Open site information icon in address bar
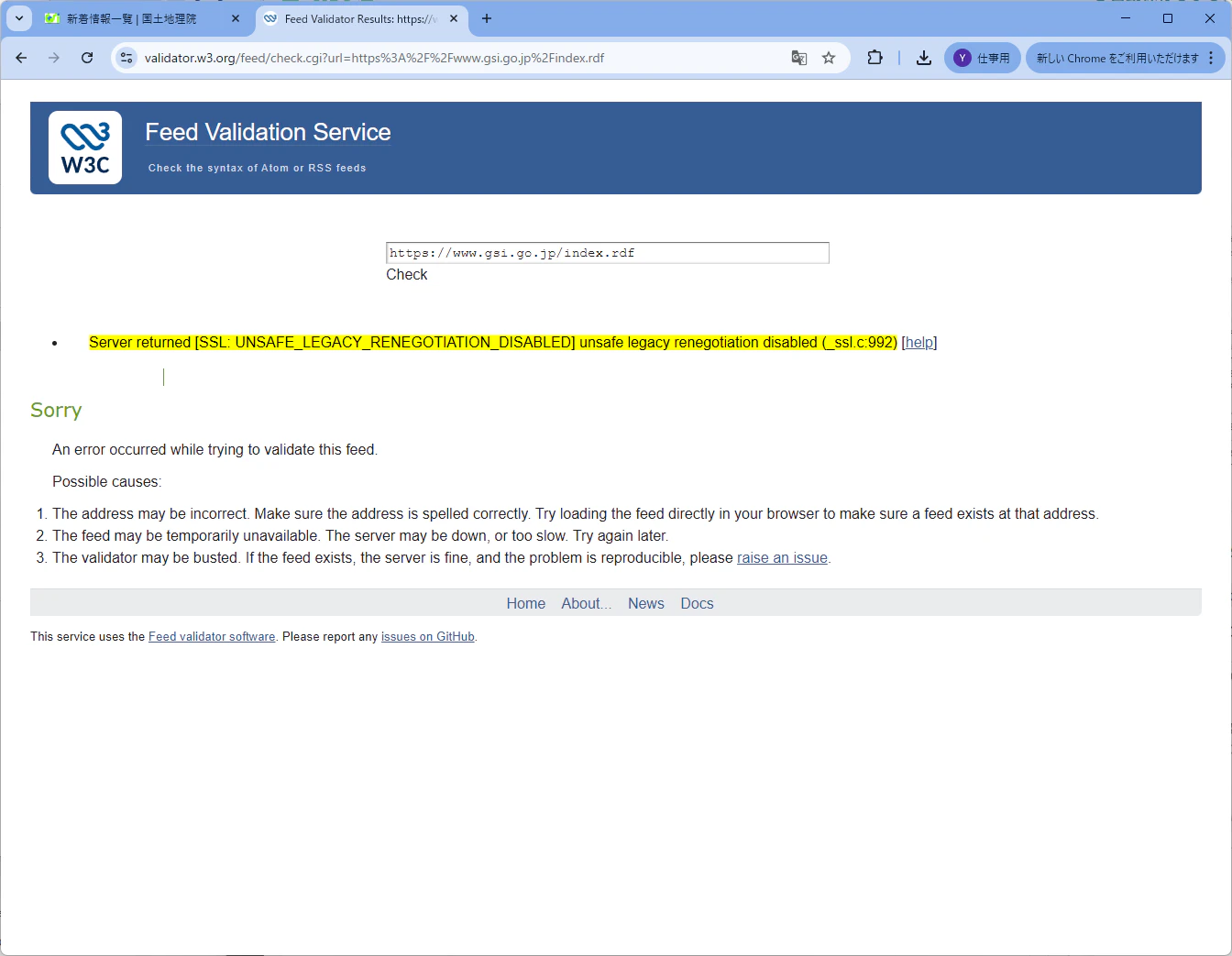This screenshot has width=1232, height=956. pyautogui.click(x=126, y=58)
